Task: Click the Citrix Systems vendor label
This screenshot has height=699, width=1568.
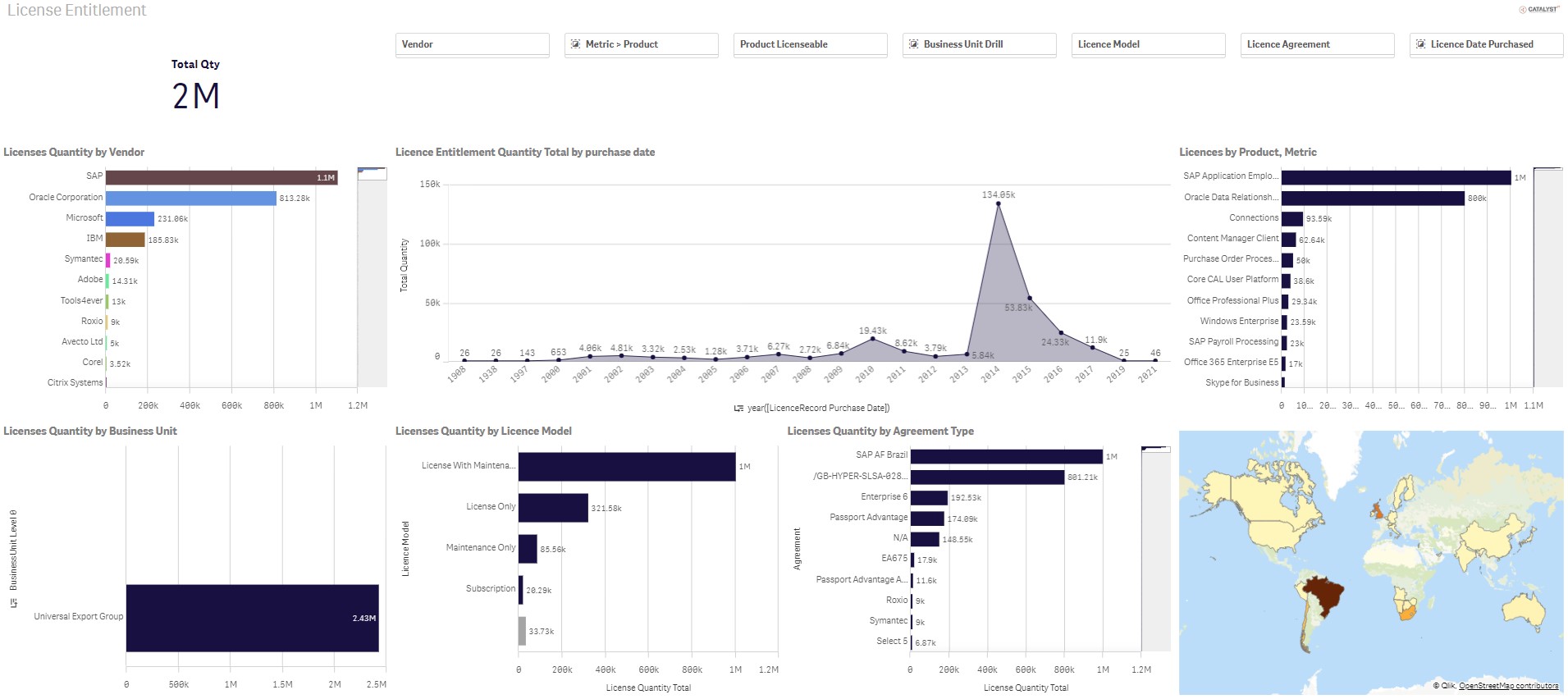Action: 75,382
